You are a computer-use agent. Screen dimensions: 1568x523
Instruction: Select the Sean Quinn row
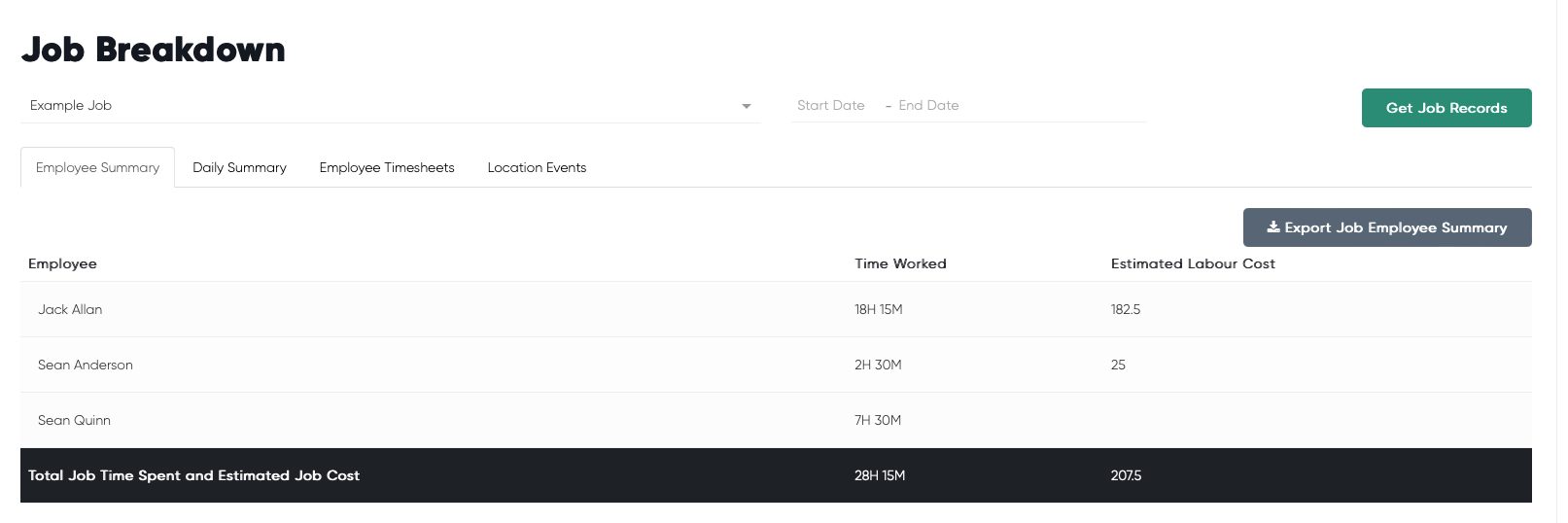tap(776, 420)
